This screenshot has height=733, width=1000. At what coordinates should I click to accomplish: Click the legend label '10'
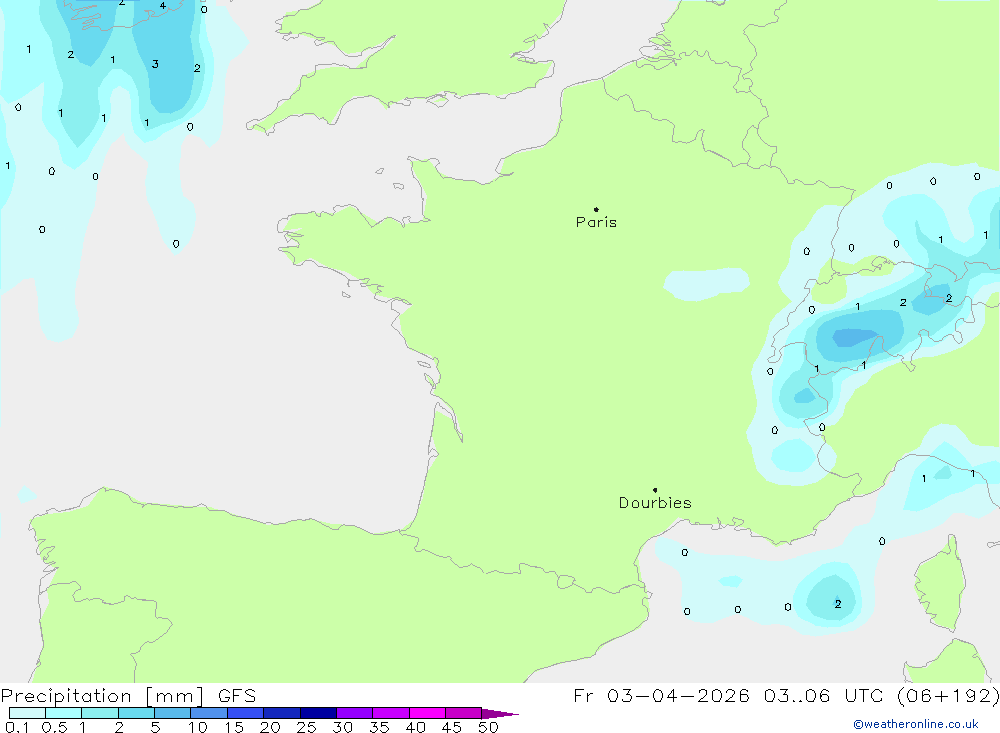click(198, 727)
